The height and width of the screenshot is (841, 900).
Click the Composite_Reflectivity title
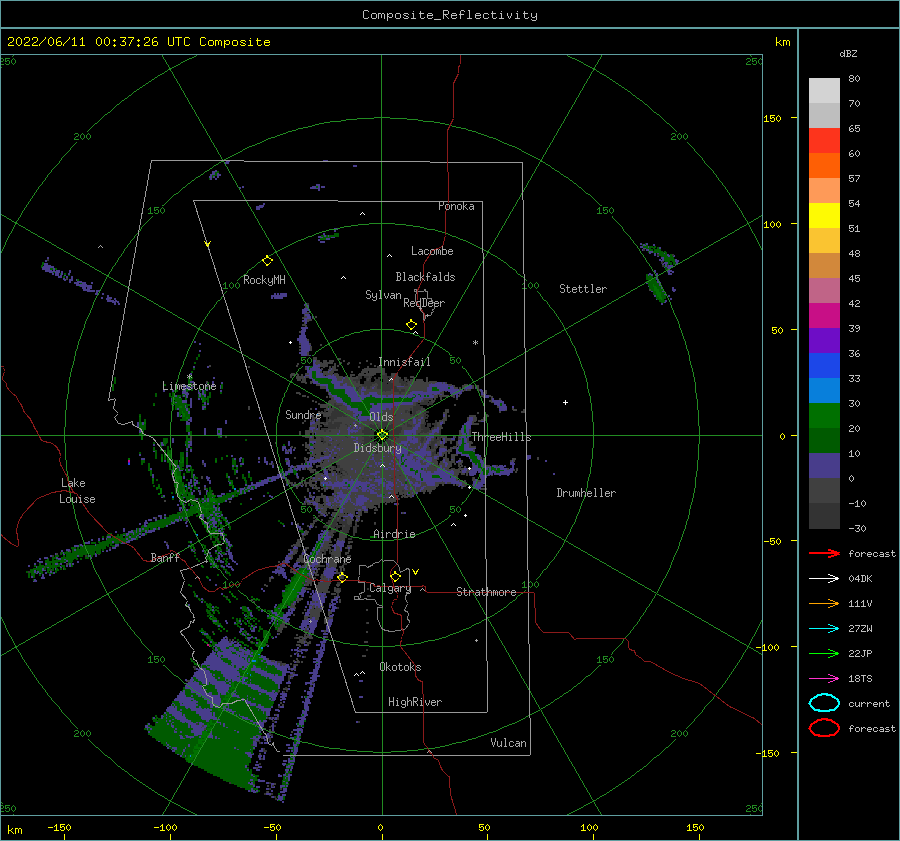tap(450, 15)
